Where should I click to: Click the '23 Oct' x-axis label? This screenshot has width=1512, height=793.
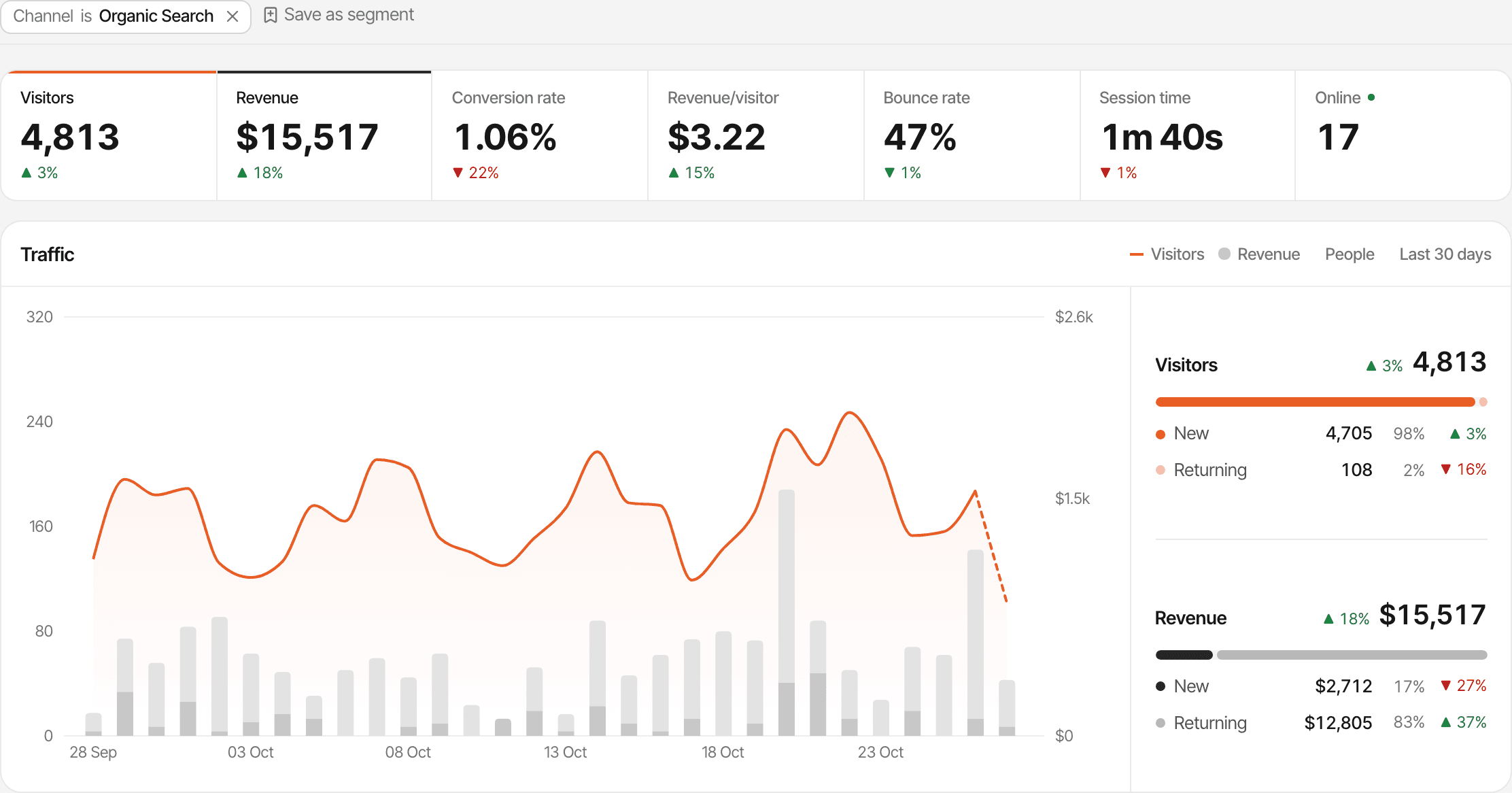point(880,752)
